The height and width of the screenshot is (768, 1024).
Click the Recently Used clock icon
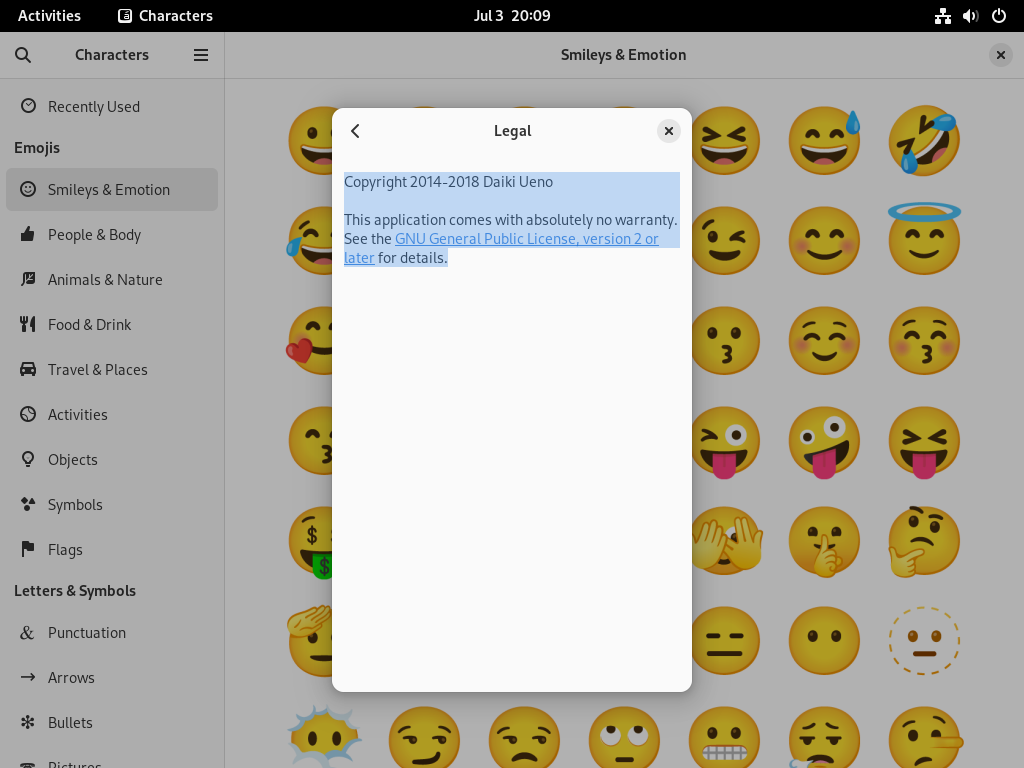pyautogui.click(x=28, y=106)
